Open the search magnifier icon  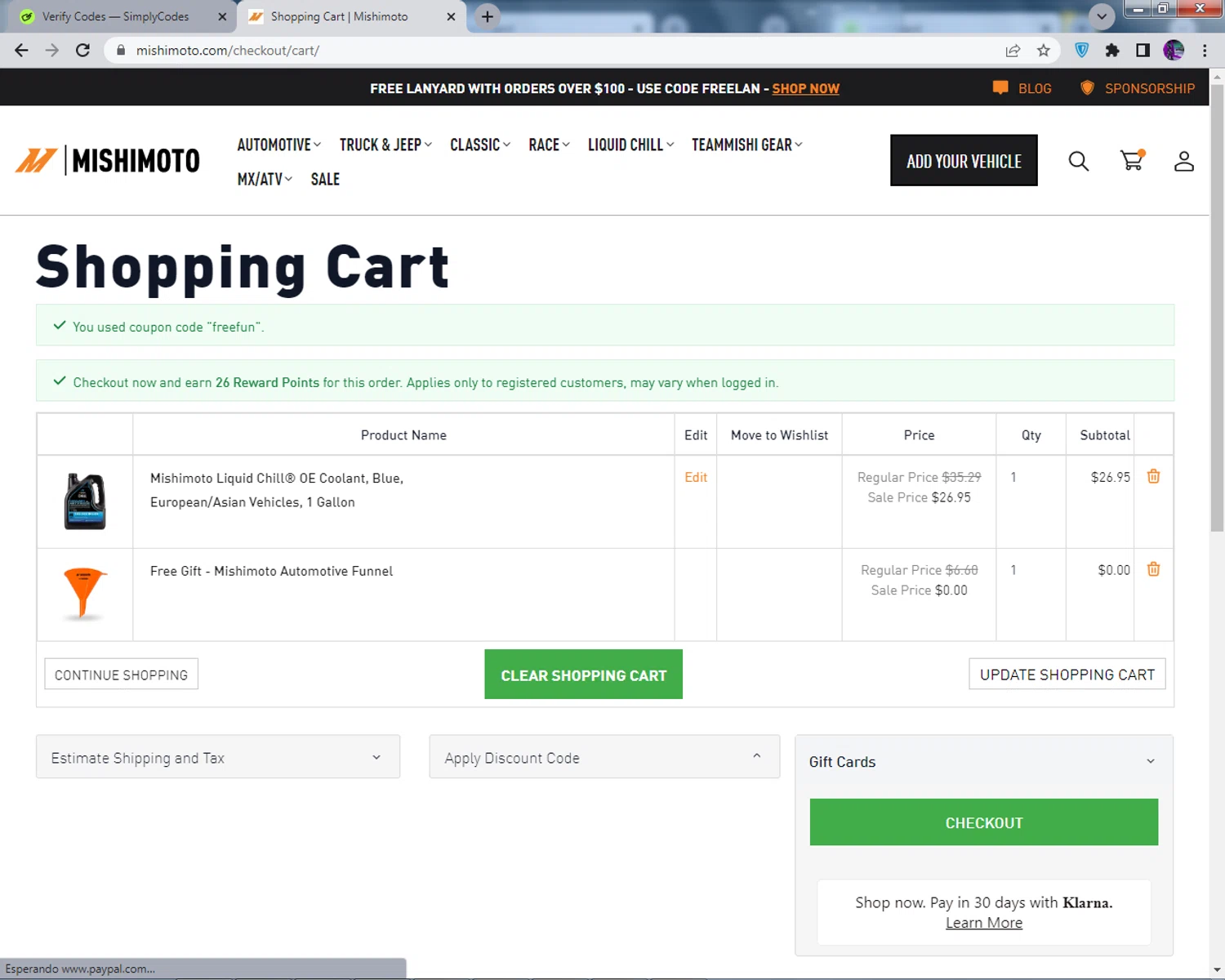1079,161
